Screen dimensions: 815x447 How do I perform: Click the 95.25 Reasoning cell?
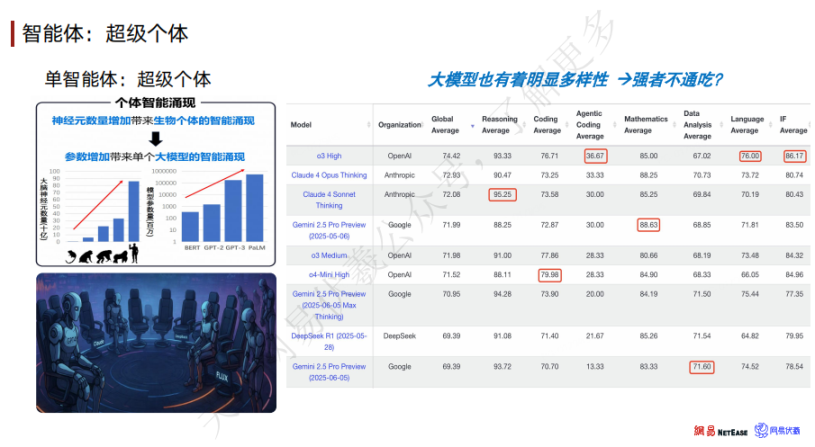click(x=502, y=195)
